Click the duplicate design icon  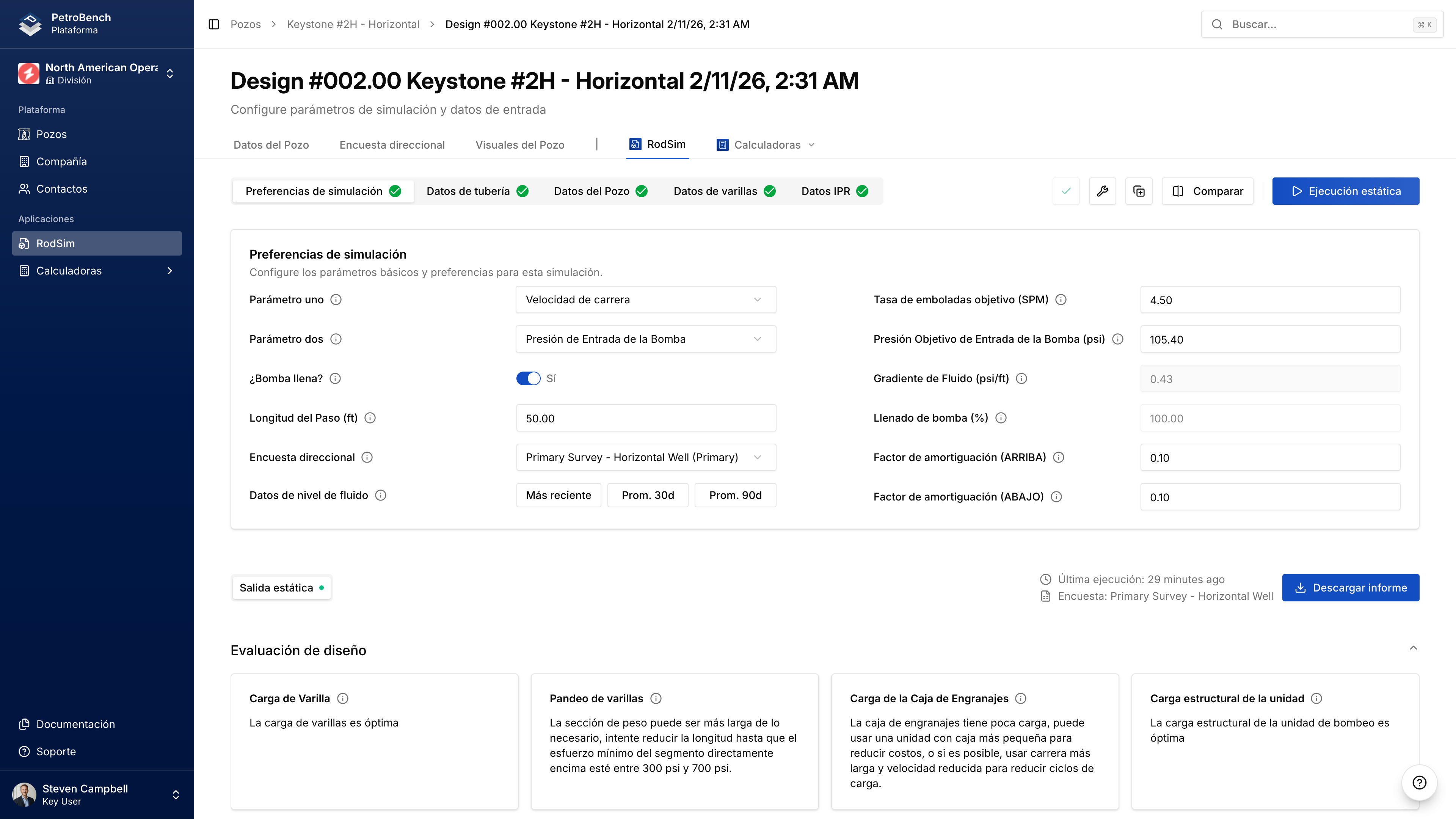pyautogui.click(x=1139, y=191)
